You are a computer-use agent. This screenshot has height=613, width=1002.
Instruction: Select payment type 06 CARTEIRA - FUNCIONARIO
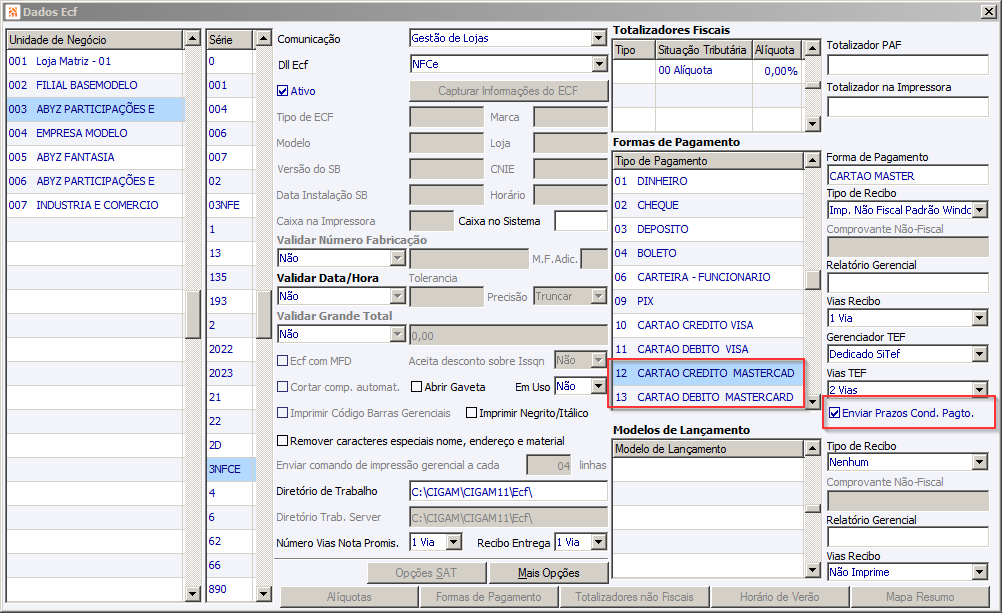point(707,277)
